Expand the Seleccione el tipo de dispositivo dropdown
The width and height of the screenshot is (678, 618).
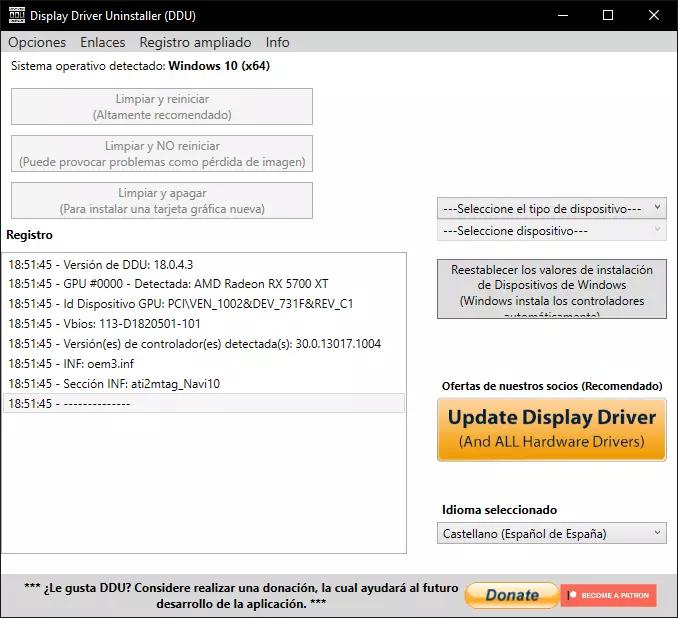(x=551, y=208)
